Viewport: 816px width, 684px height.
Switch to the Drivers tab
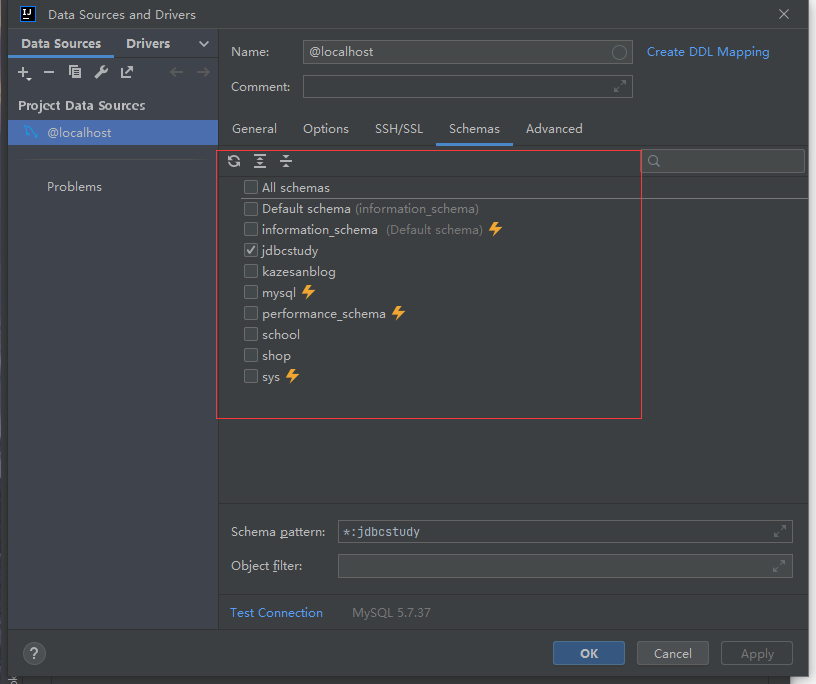pyautogui.click(x=148, y=44)
